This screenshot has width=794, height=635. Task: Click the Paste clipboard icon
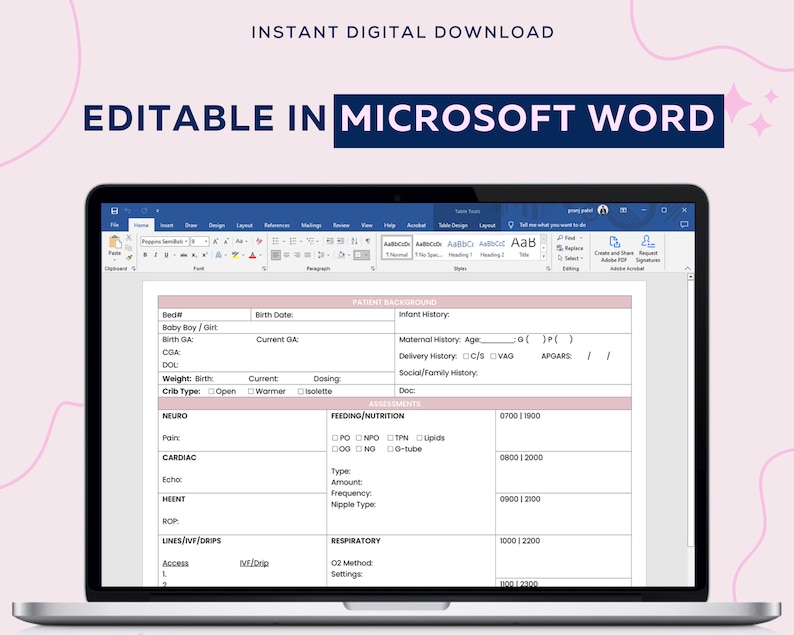click(115, 243)
